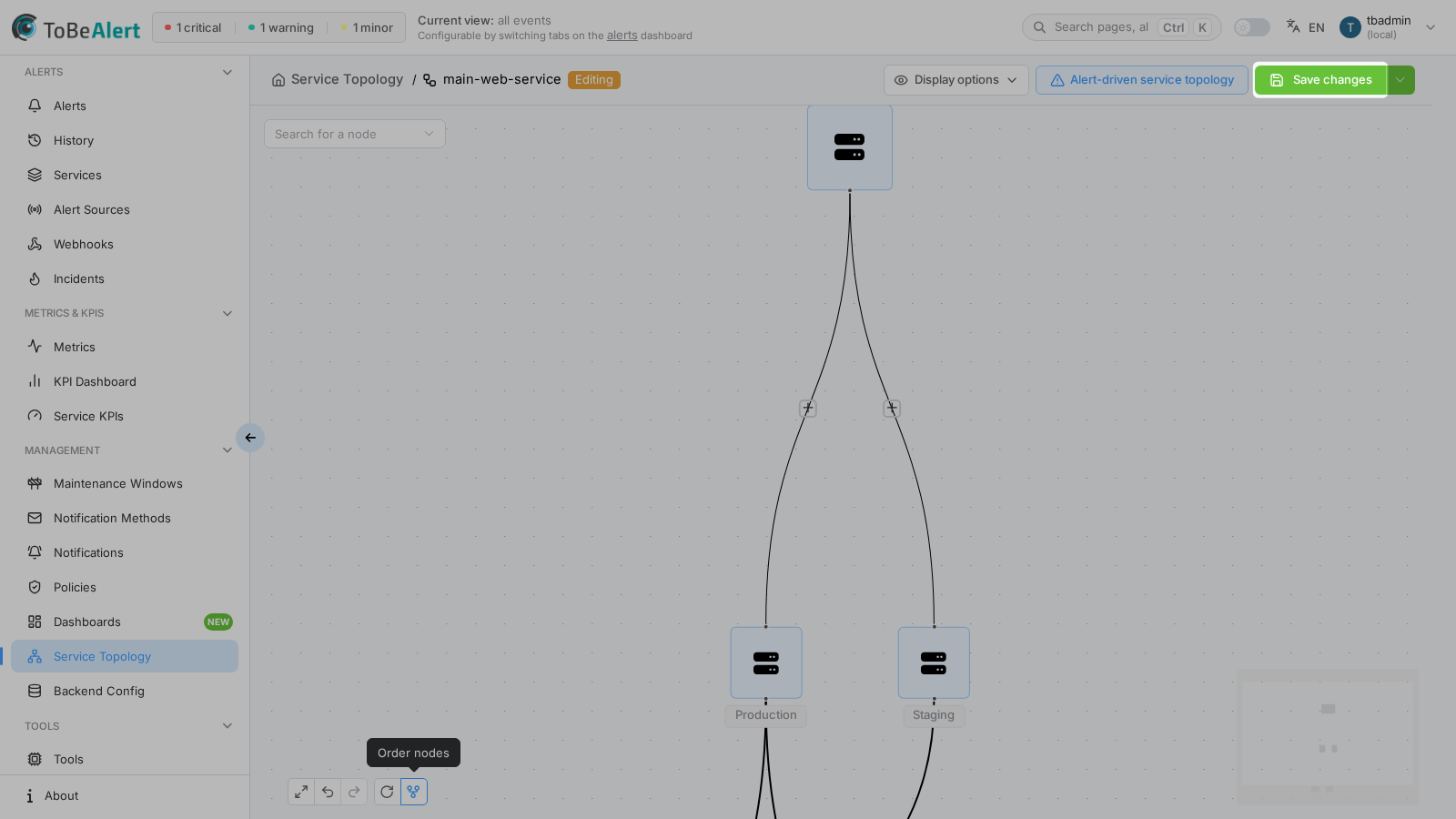Click the Order nodes icon
This screenshot has width=1456, height=819.
click(x=413, y=792)
